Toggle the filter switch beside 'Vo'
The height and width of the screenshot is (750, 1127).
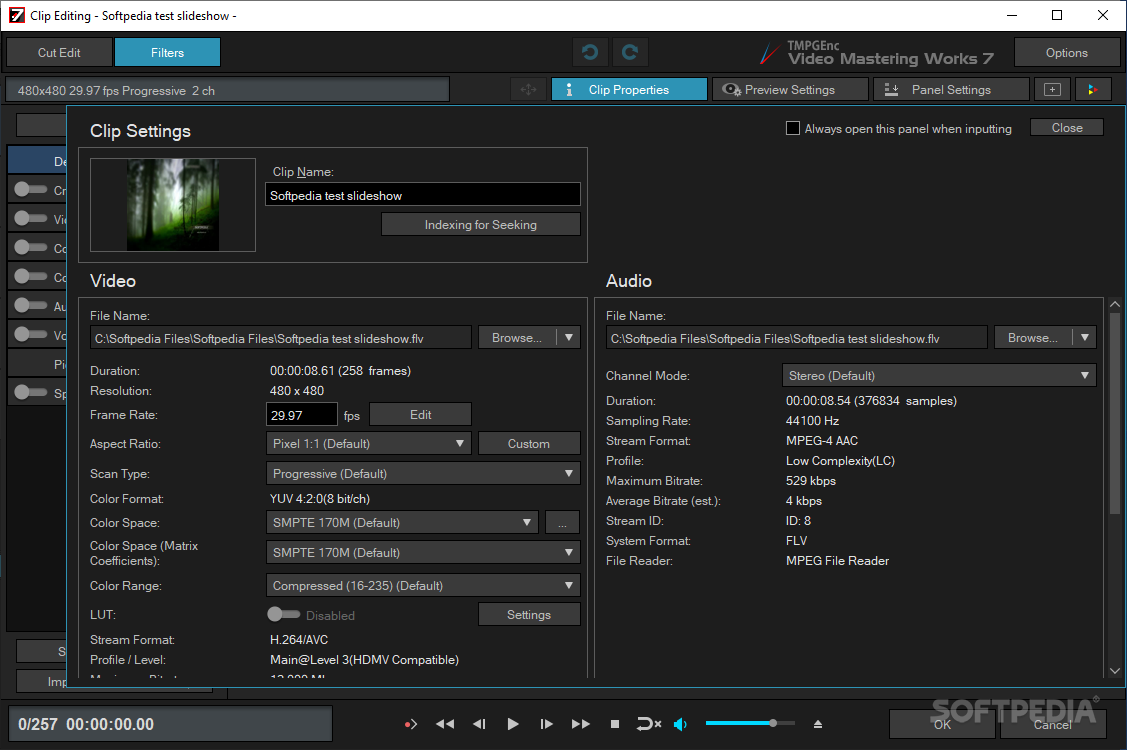click(31, 334)
